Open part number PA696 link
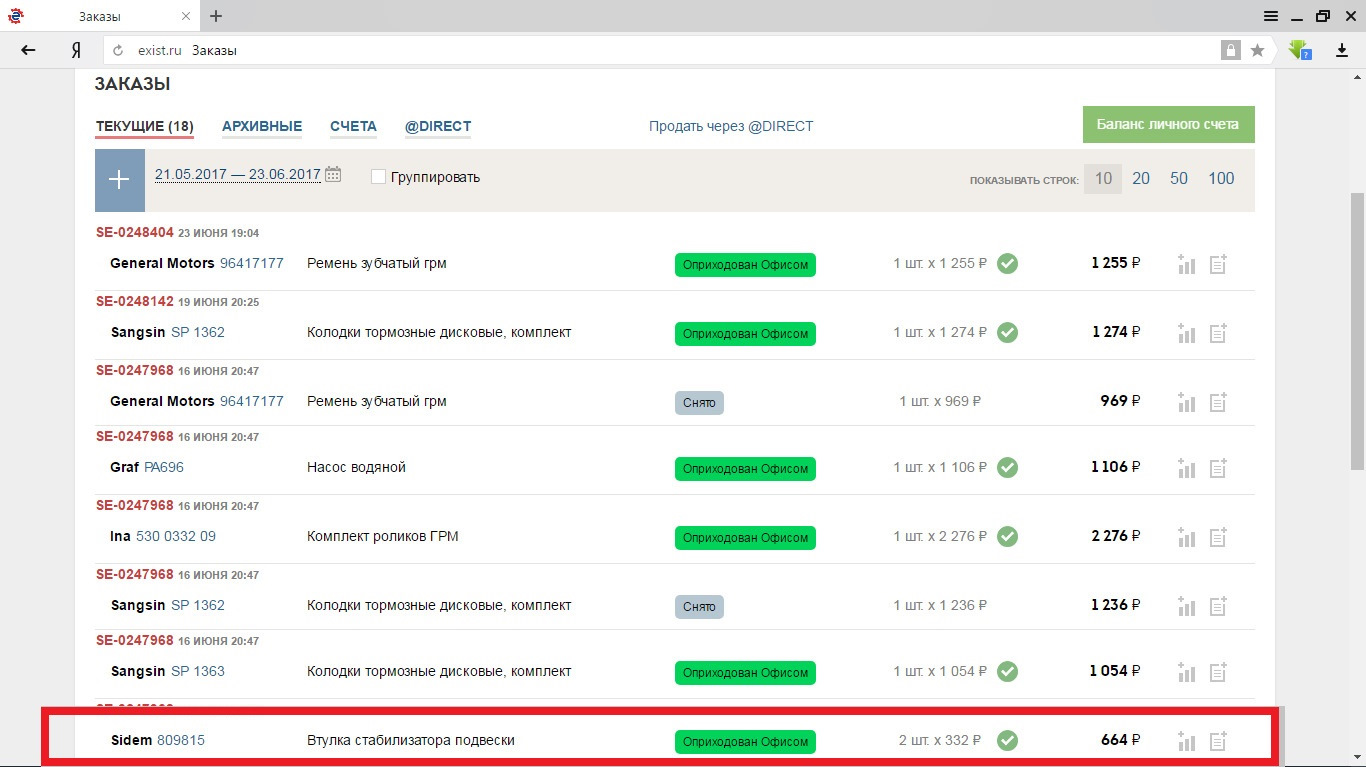The image size is (1366, 767). pos(164,467)
